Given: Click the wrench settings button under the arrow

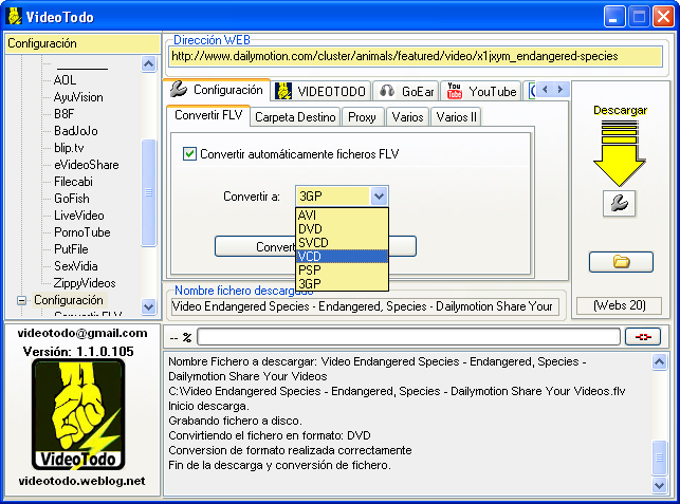Looking at the screenshot, I should [x=619, y=203].
